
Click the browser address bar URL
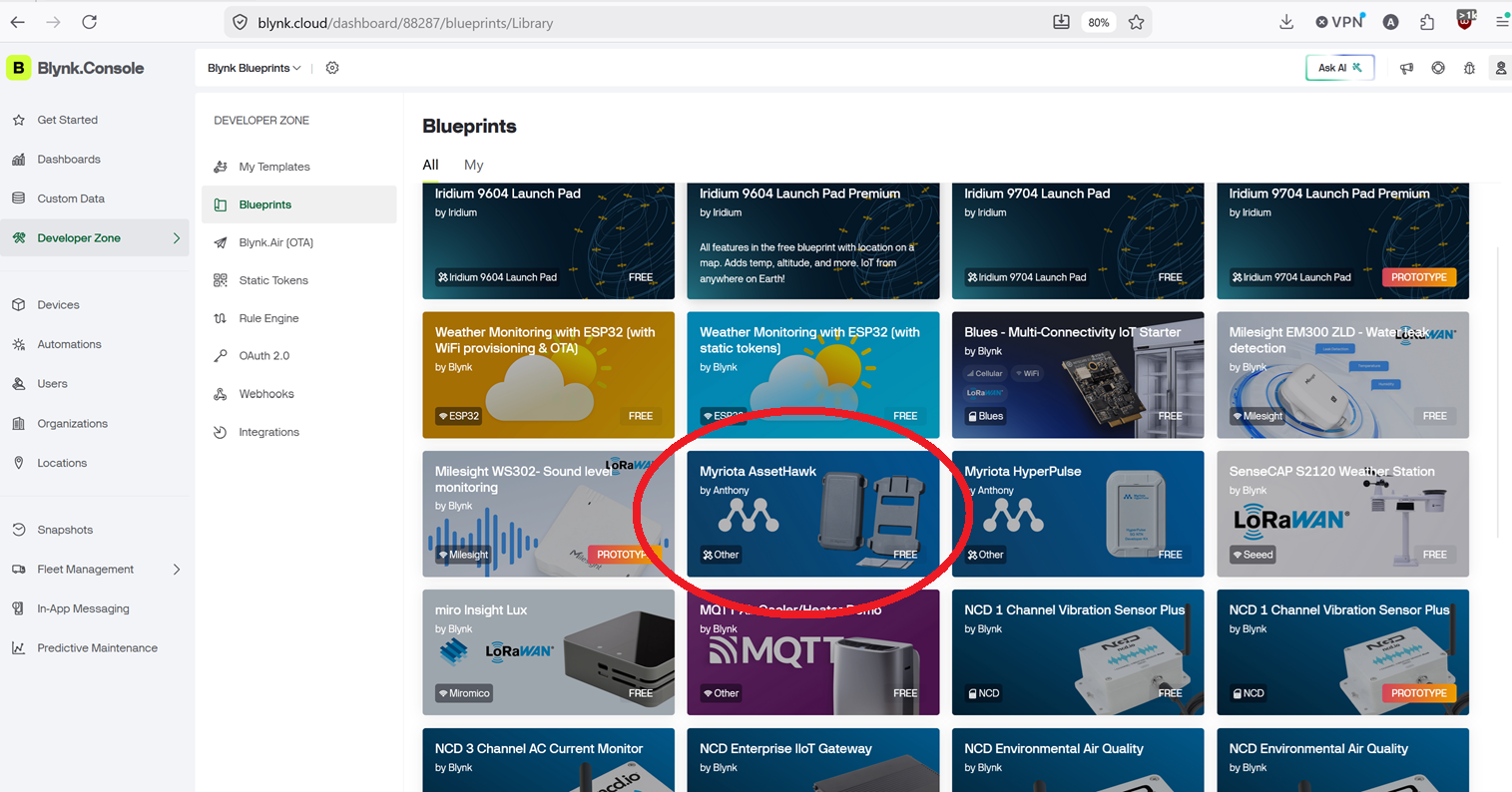pyautogui.click(x=405, y=22)
